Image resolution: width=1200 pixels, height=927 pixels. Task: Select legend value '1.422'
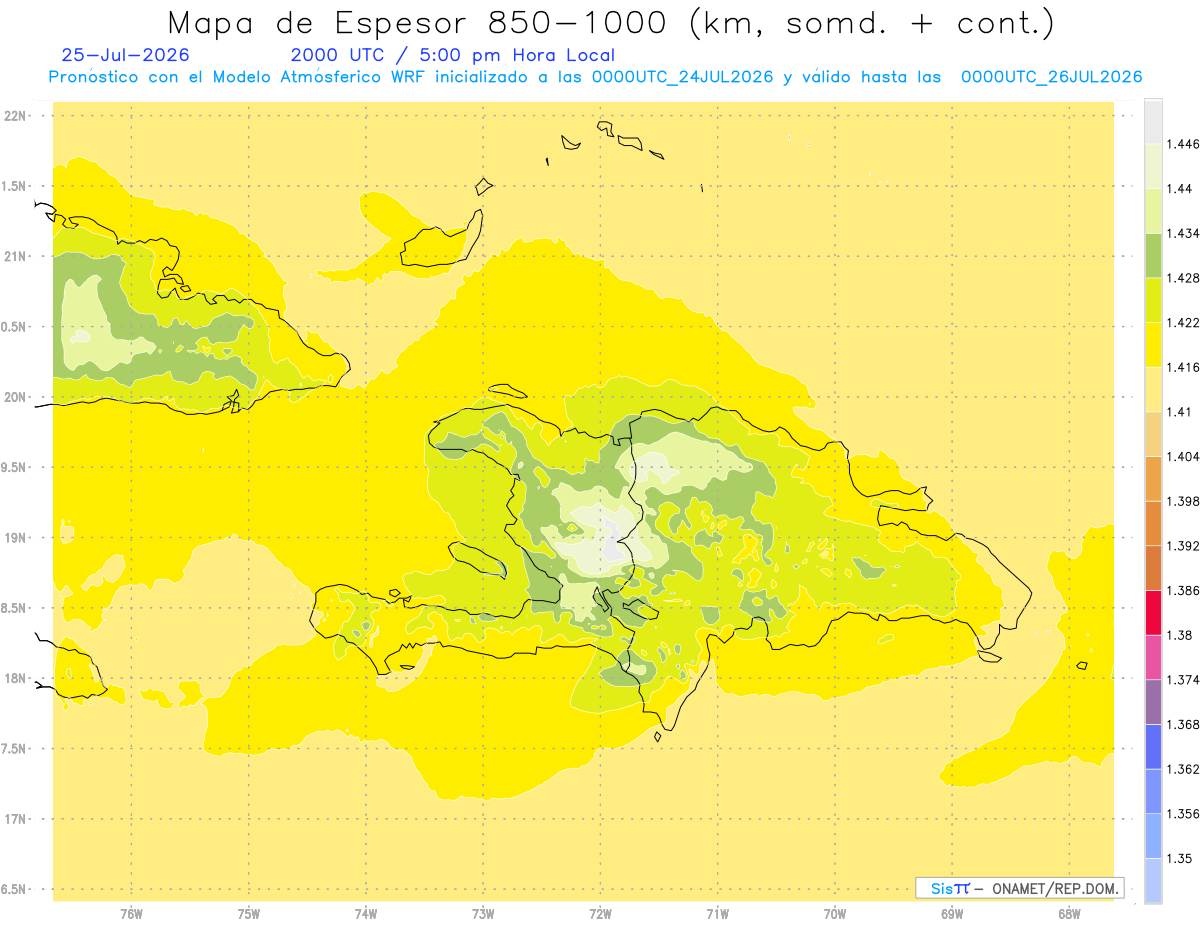tap(1185, 322)
